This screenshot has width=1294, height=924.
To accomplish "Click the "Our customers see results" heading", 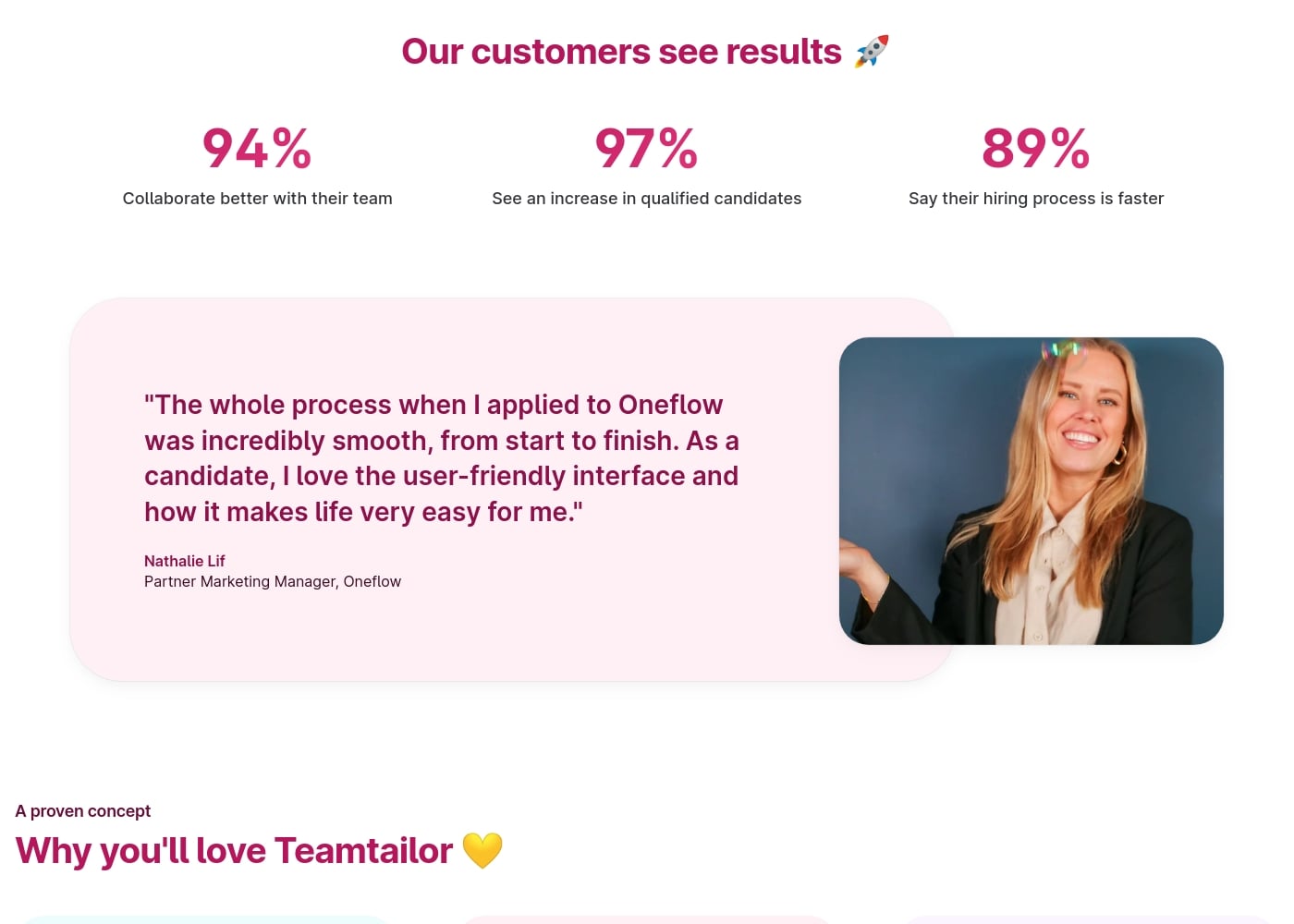I will coord(621,52).
